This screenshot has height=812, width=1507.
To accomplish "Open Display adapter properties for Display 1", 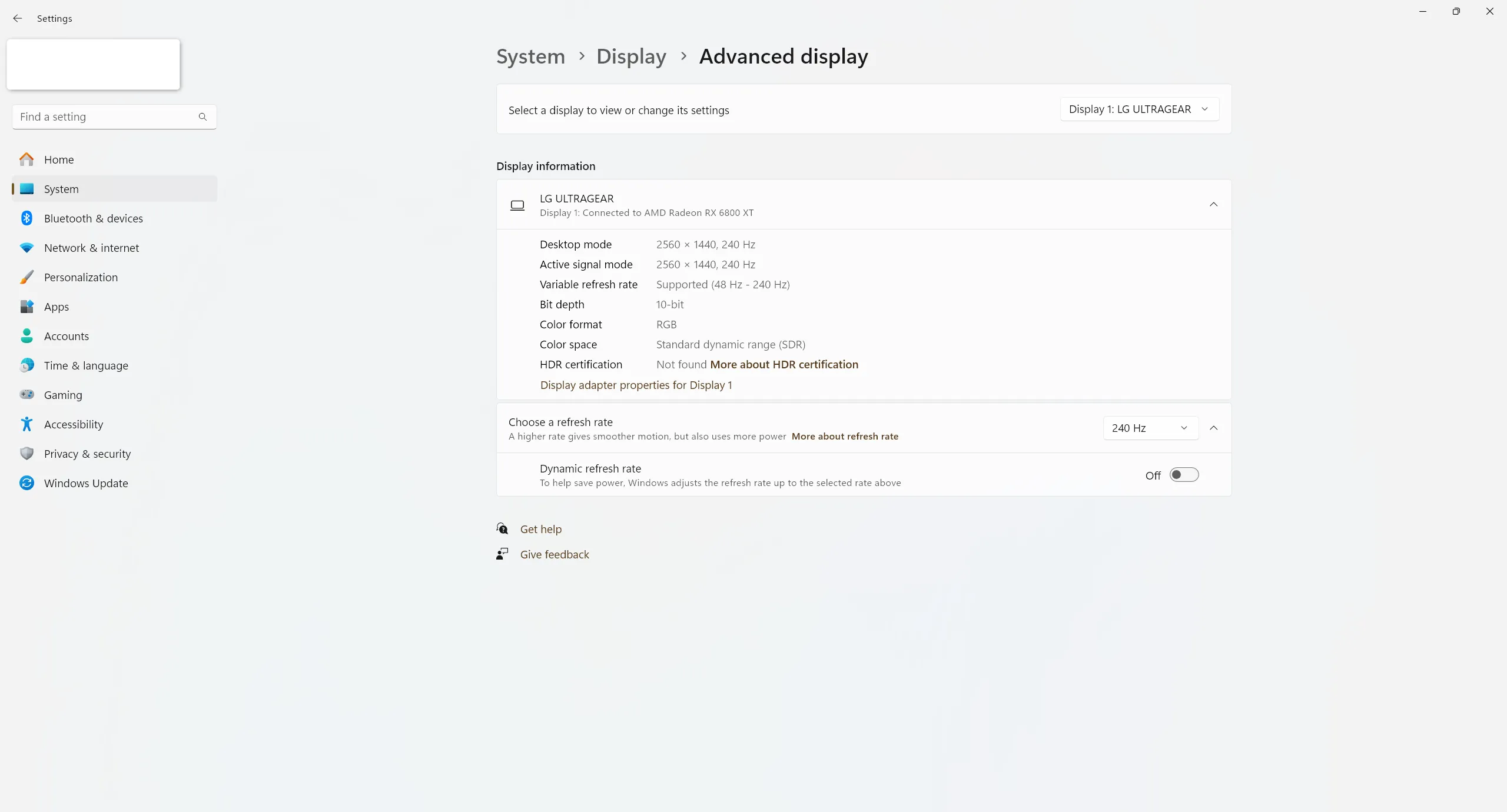I will [x=636, y=385].
